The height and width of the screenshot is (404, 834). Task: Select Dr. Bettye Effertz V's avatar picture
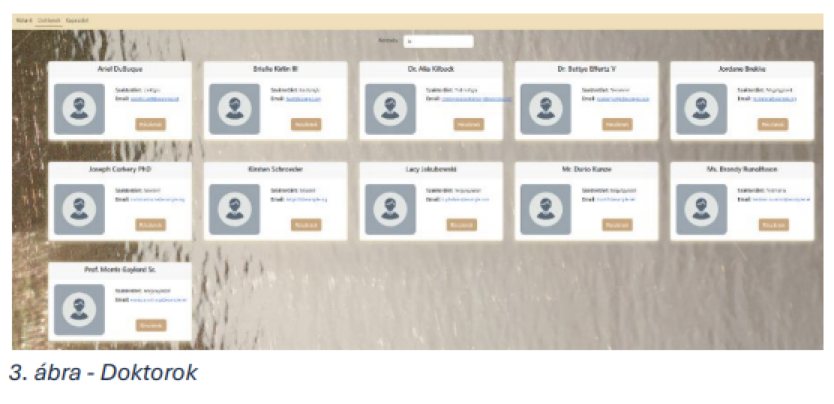546,109
